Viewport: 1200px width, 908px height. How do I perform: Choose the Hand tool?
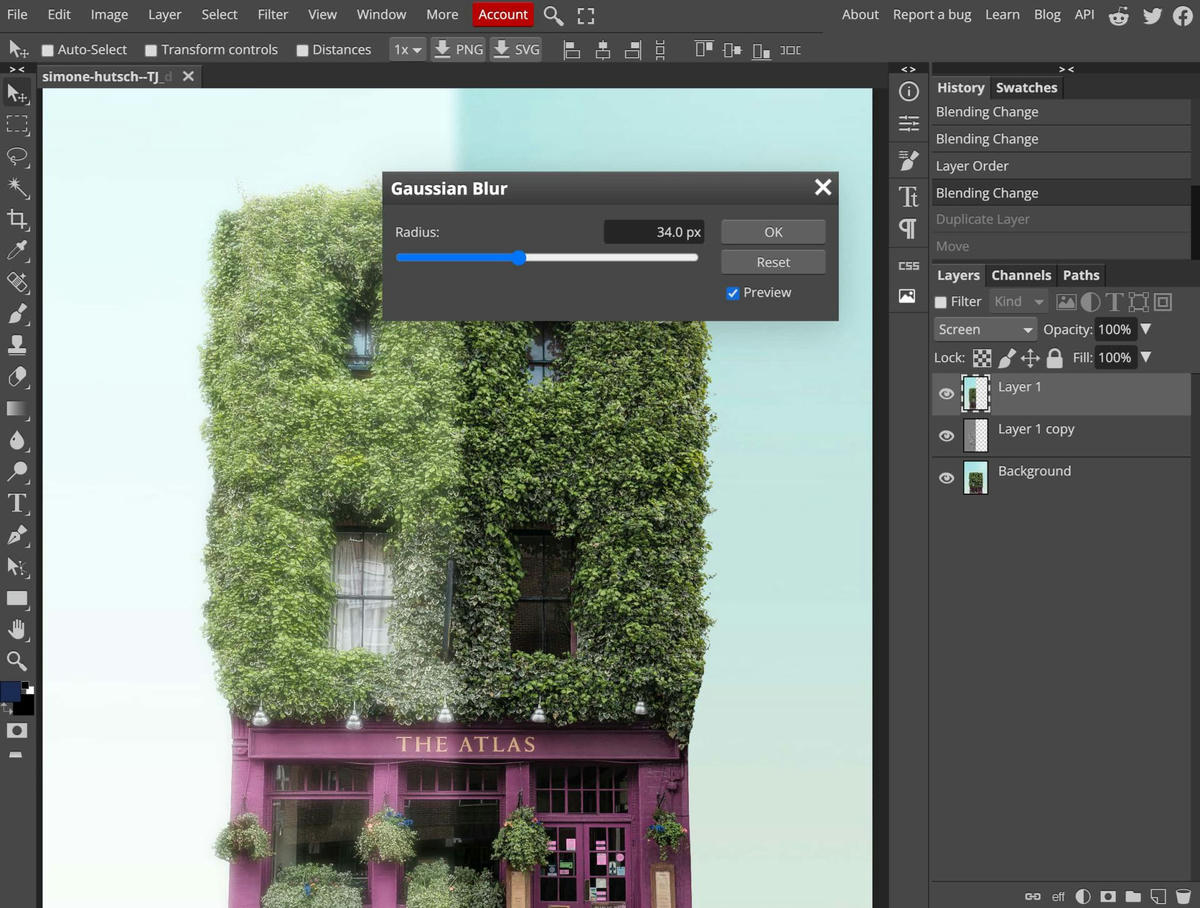(17, 629)
